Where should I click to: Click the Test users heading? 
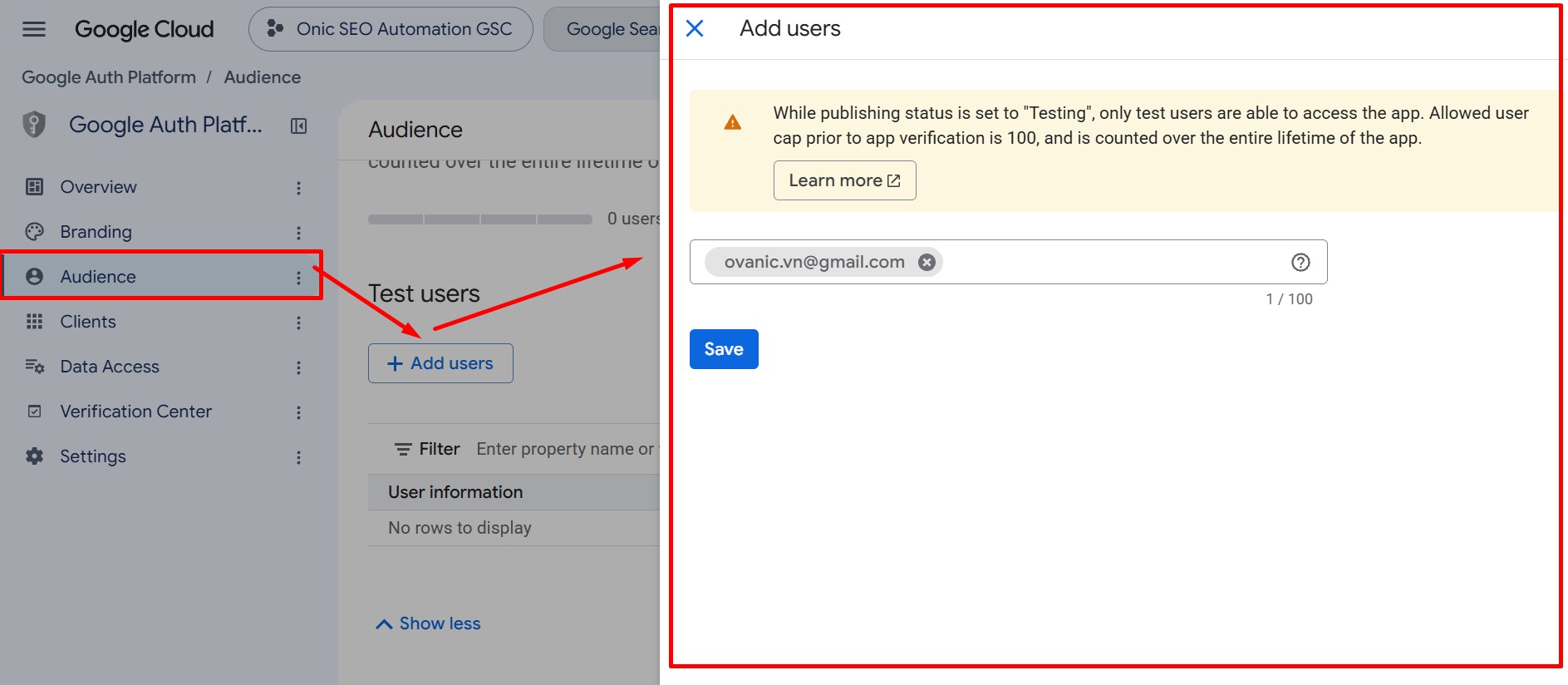(x=424, y=293)
